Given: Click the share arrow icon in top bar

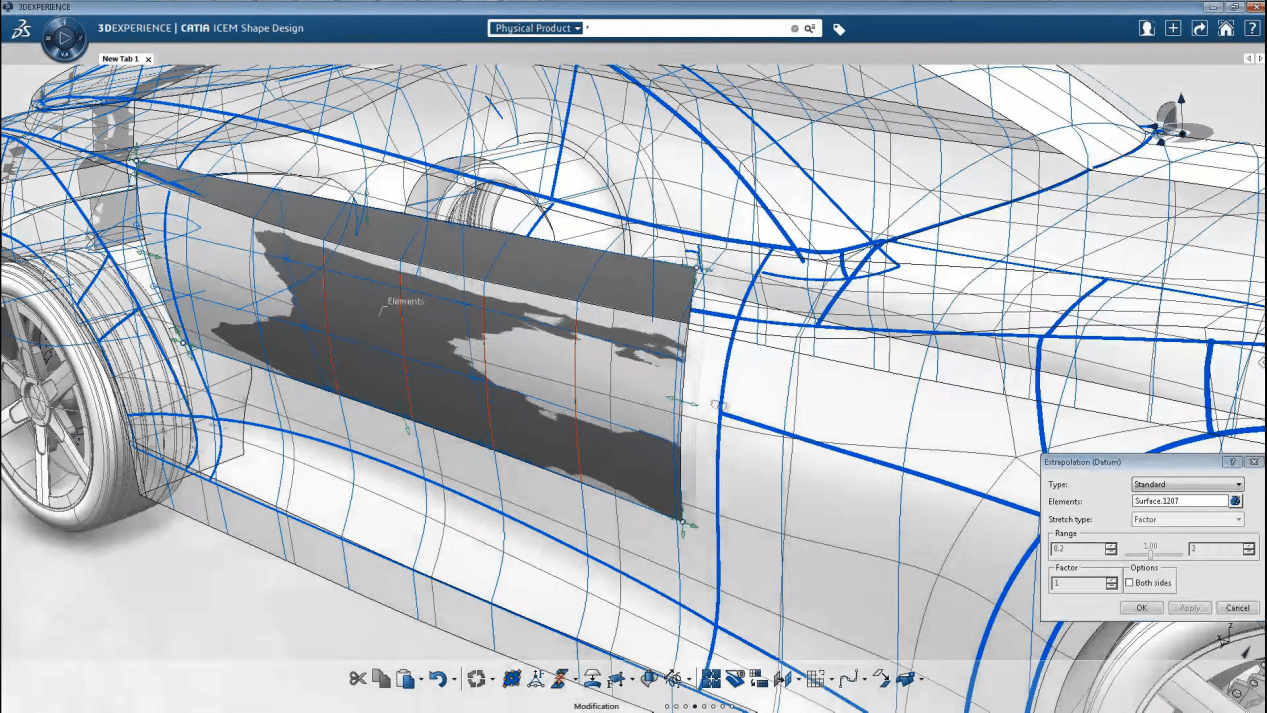Looking at the screenshot, I should (1200, 29).
